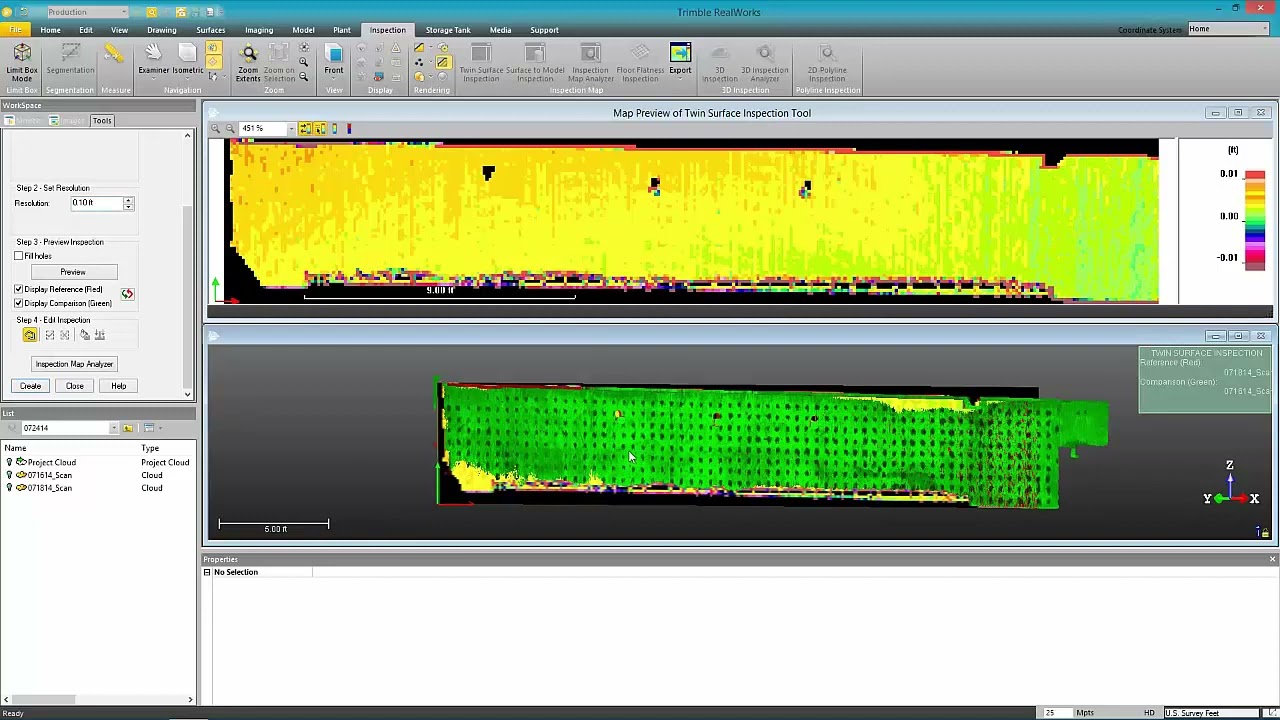Click Zoom Extents icon
Screen dimensions: 1280x720
pos(248,61)
